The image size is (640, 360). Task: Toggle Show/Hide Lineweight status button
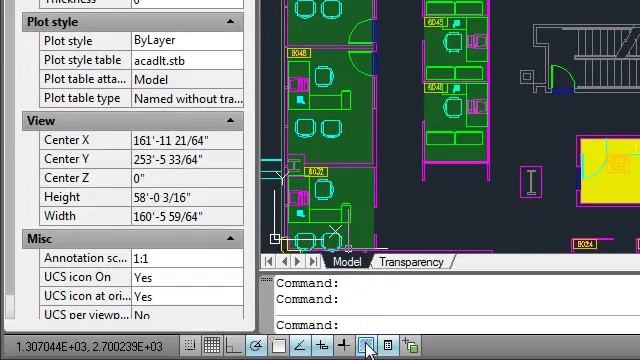click(344, 346)
